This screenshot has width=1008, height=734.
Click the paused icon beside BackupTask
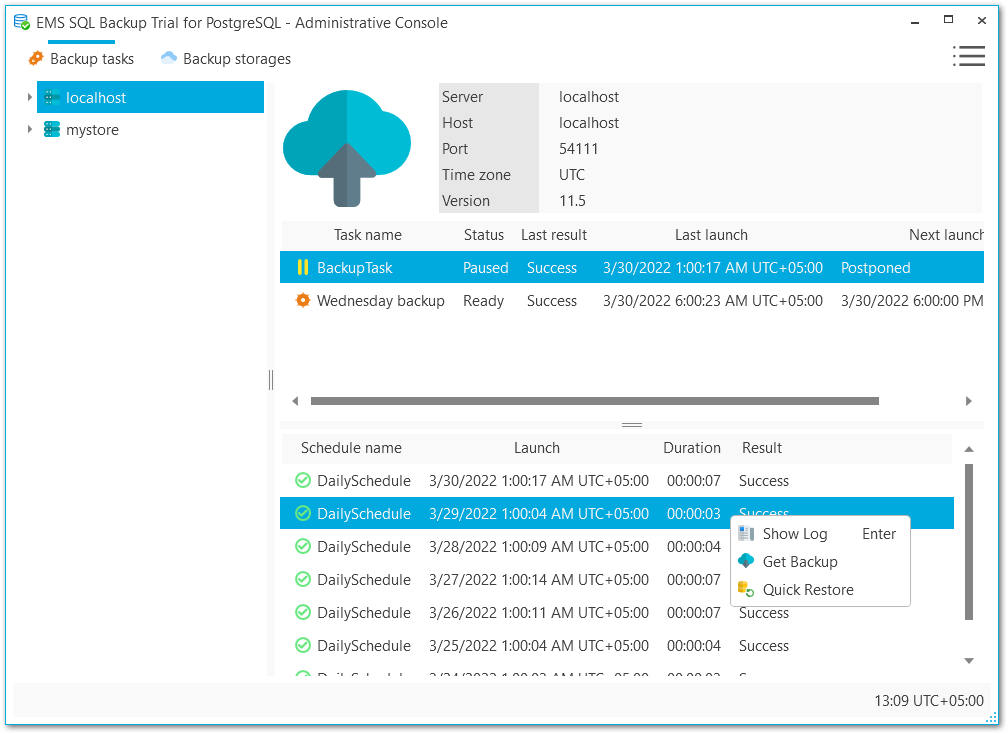(303, 268)
